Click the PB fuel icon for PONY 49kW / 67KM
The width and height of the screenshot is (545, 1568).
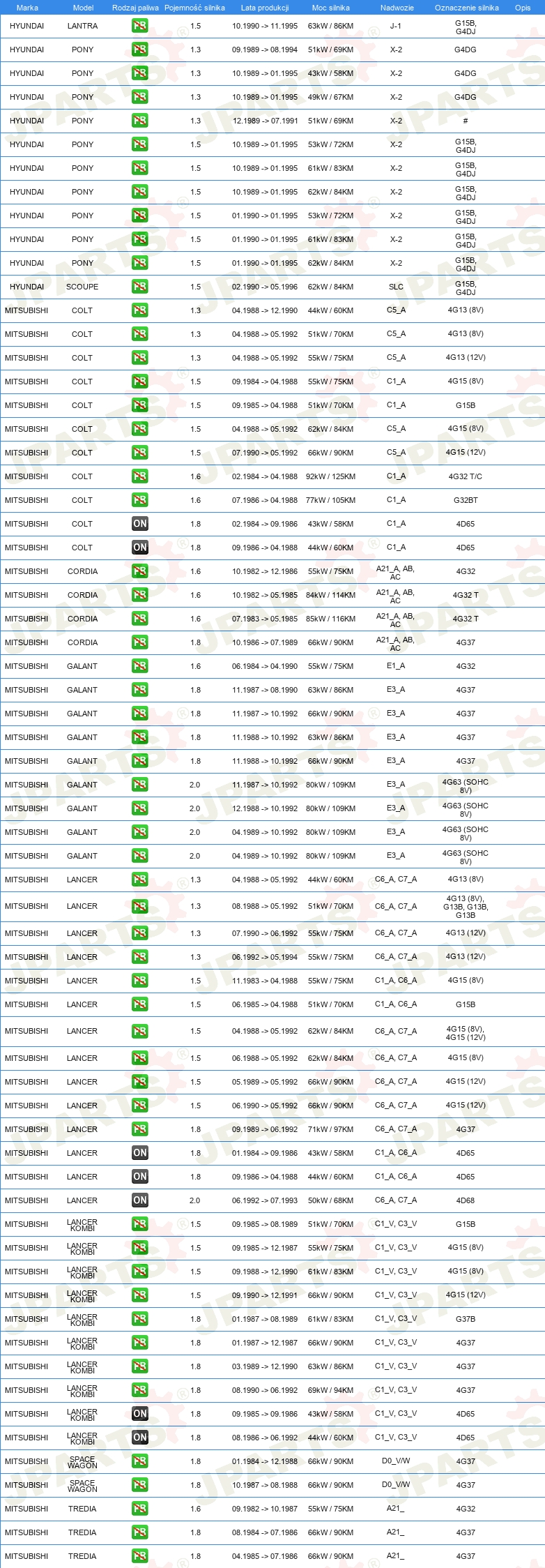pos(139,97)
